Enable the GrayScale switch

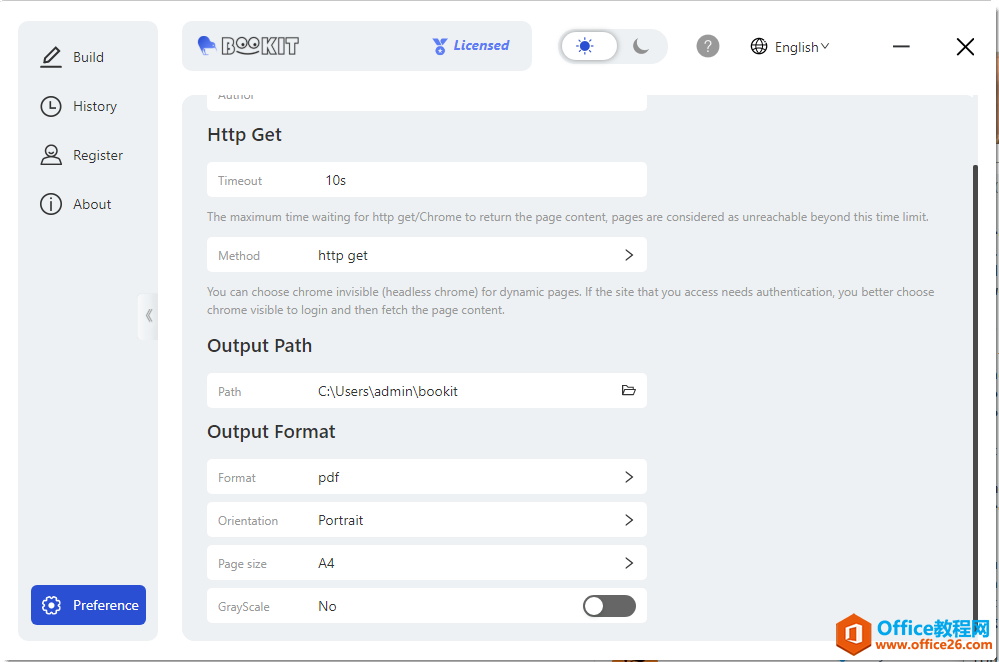click(609, 606)
